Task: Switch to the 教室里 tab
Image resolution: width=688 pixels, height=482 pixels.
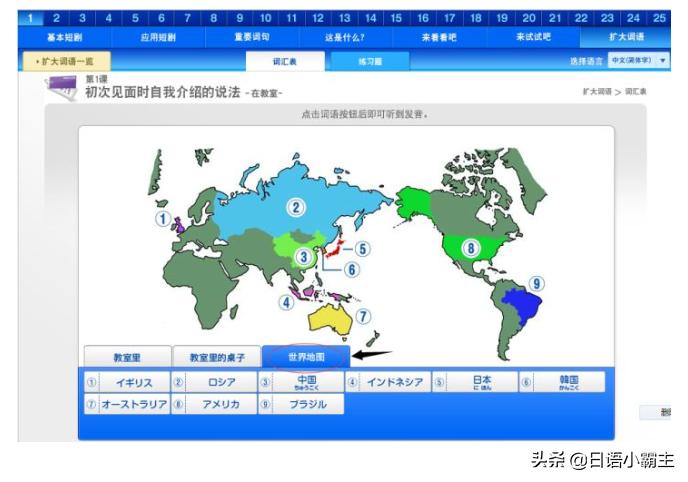Action: coord(127,357)
